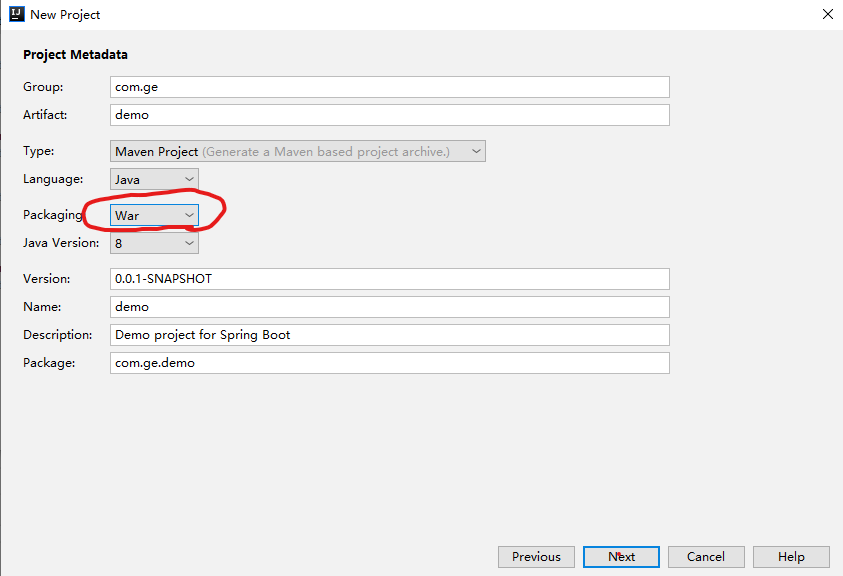Click the Version: label
The image size is (843, 576).
pos(47,279)
